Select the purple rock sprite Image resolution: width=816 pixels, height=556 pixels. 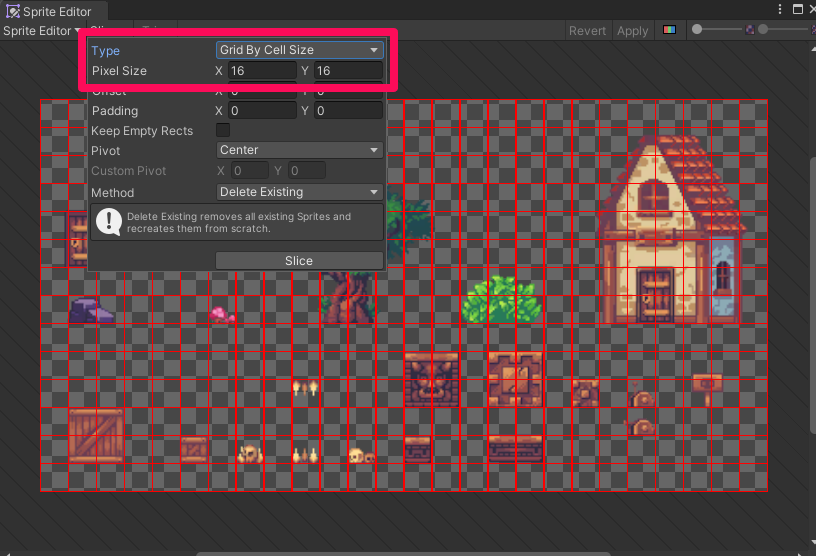(x=92, y=310)
